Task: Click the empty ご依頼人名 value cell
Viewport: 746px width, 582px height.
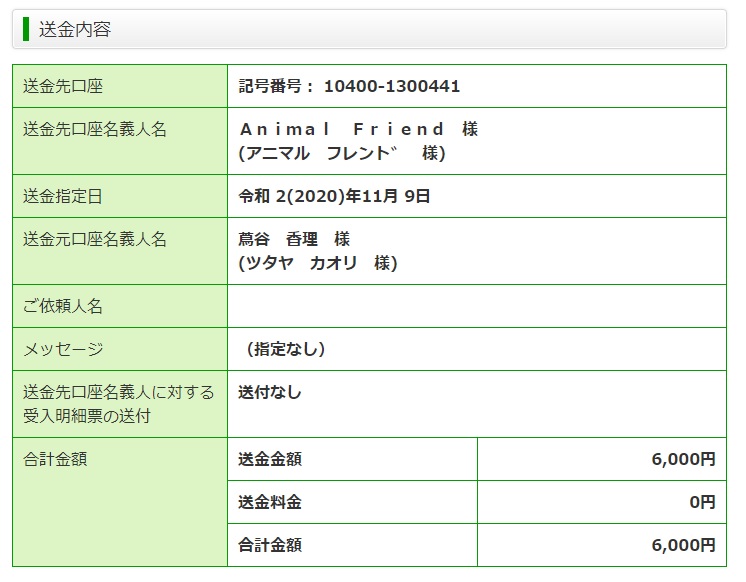Action: pyautogui.click(x=476, y=306)
